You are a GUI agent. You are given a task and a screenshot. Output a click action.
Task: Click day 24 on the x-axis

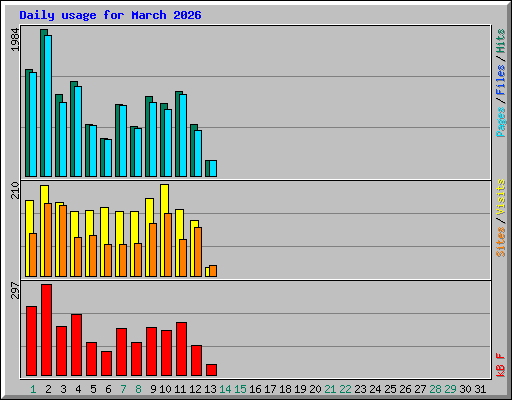(x=375, y=389)
